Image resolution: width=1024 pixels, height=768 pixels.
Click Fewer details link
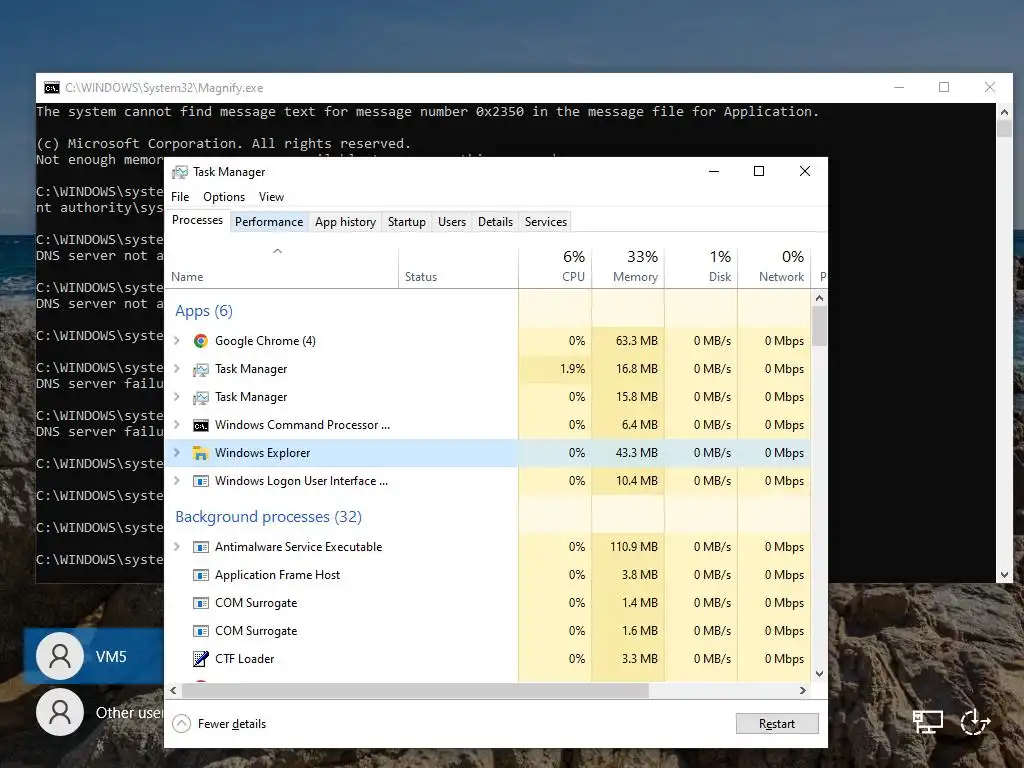[232, 724]
